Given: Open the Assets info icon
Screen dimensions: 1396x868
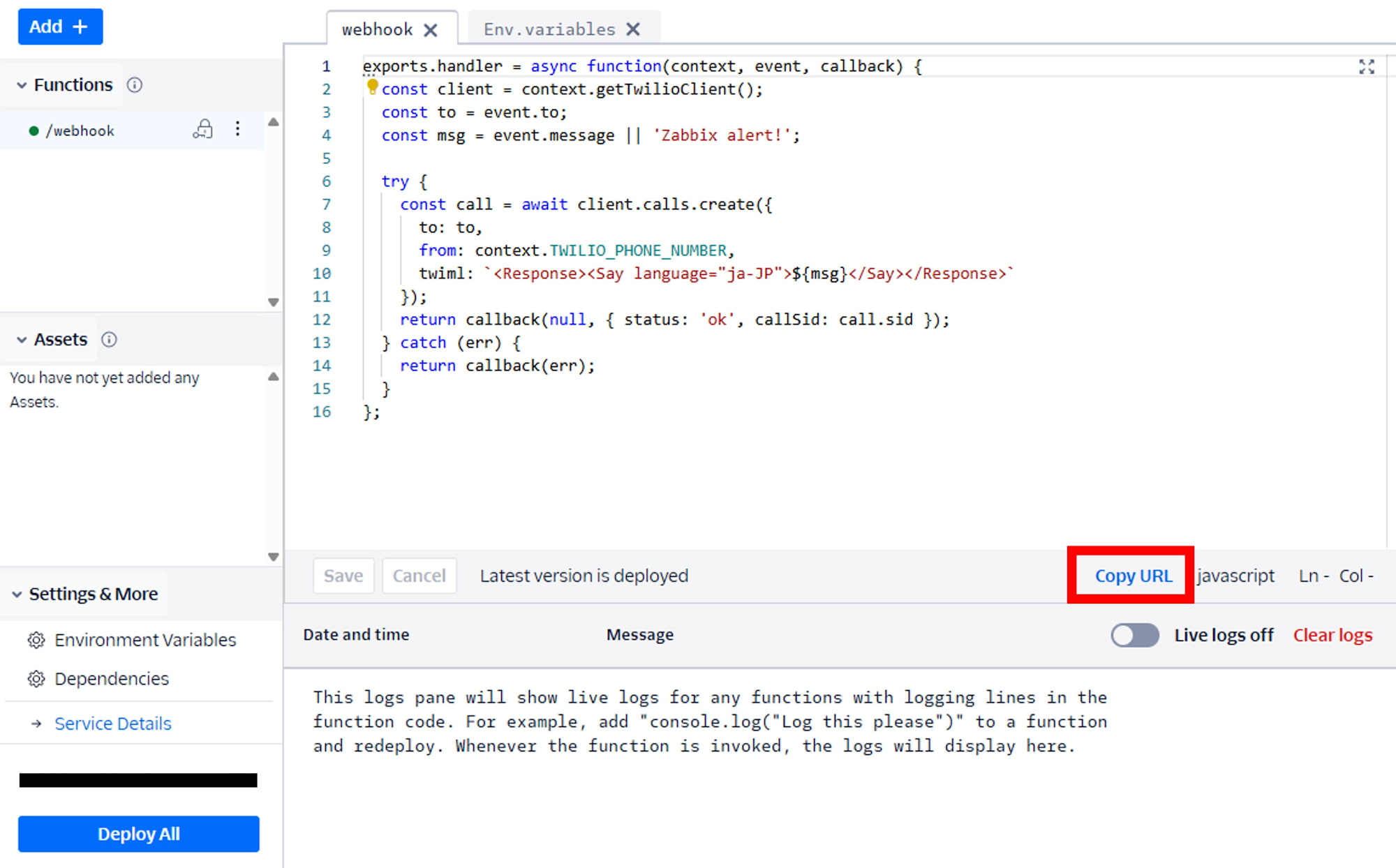Looking at the screenshot, I should (x=110, y=340).
